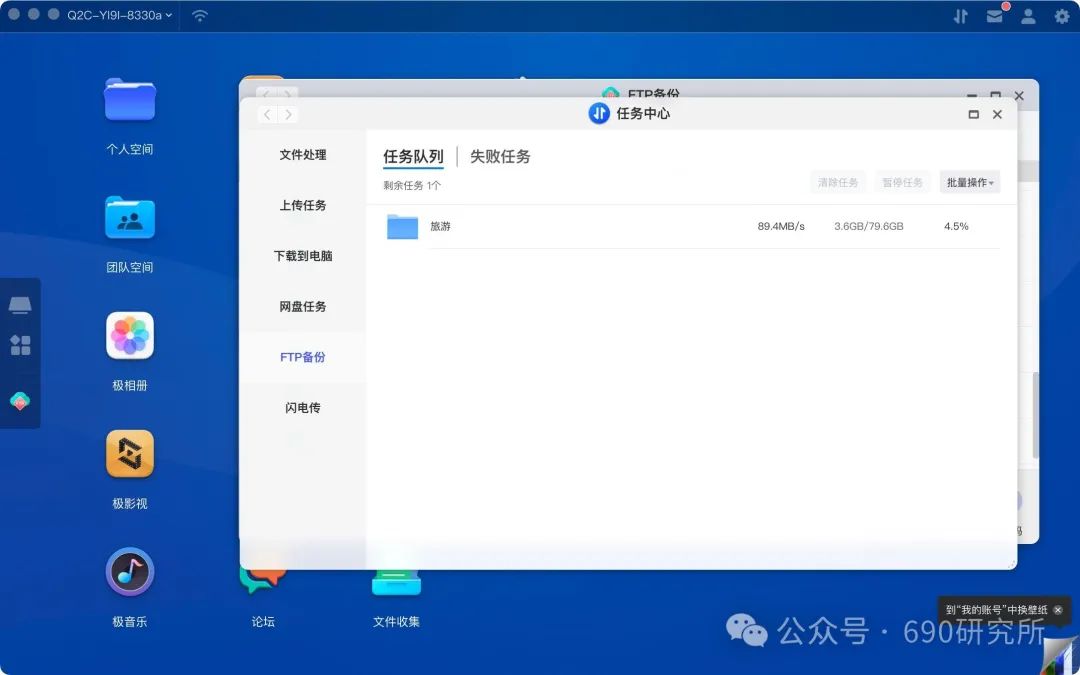Go forward in the 任务中心 window

point(289,114)
